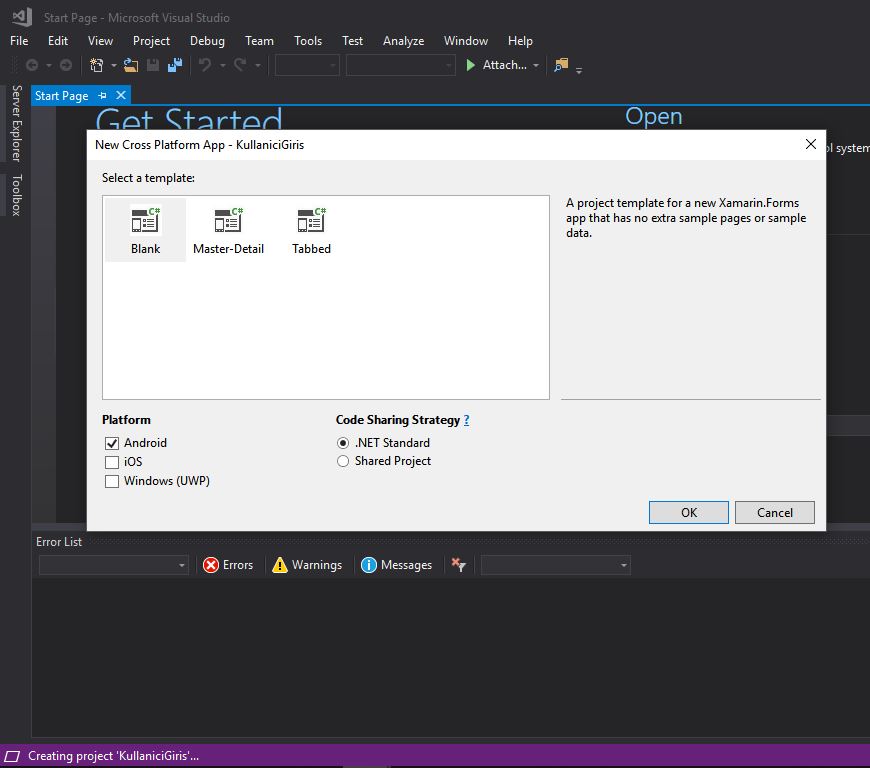The height and width of the screenshot is (768, 870).
Task: Click the New Project toolbar icon
Action: pos(97,65)
